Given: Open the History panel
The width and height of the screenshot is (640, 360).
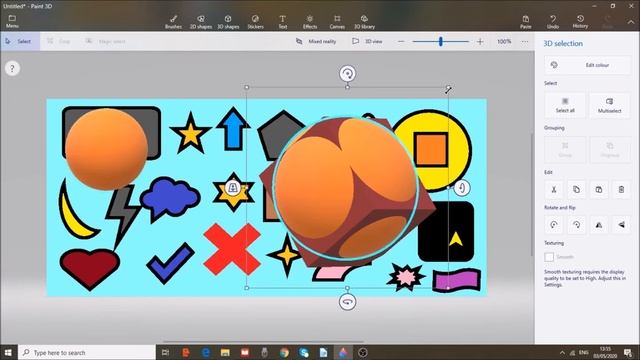Looking at the screenshot, I should [580, 22].
